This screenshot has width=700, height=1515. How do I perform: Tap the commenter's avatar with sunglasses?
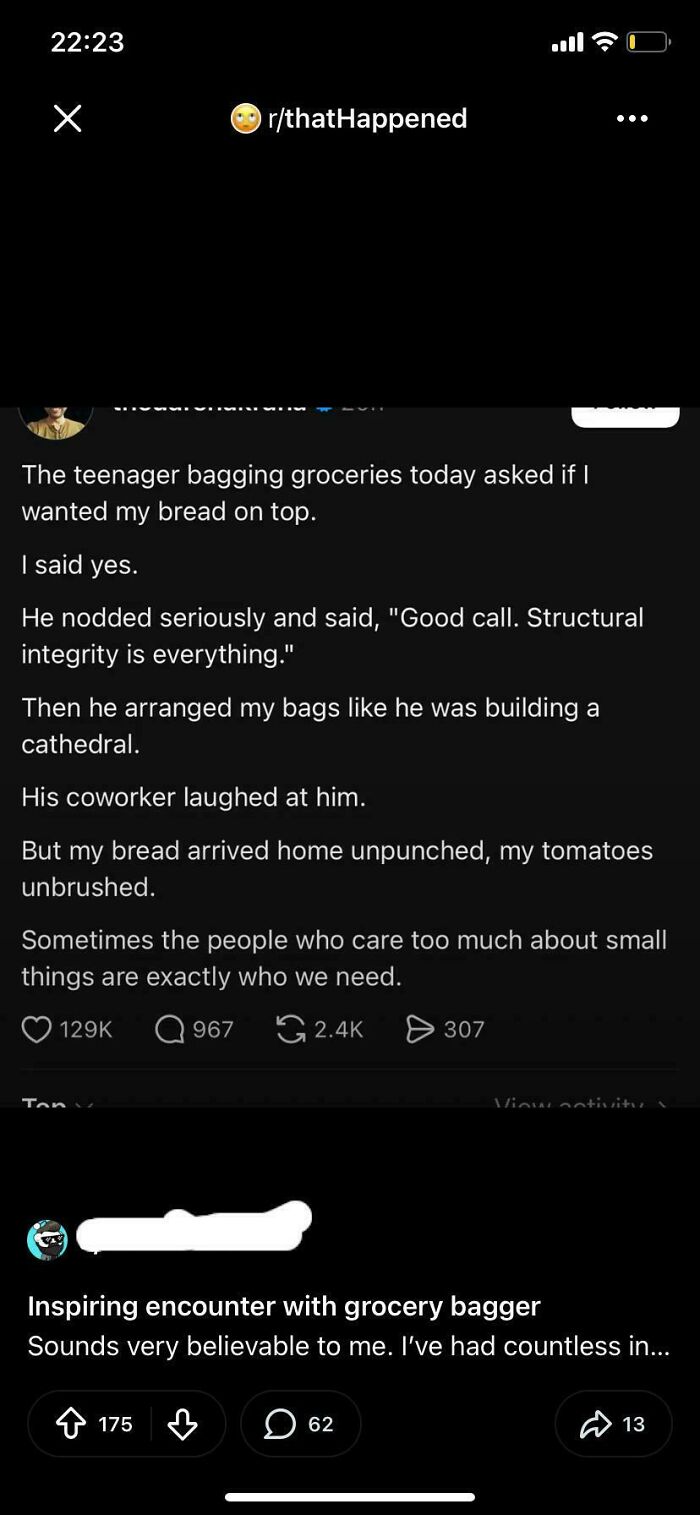[x=47, y=1240]
